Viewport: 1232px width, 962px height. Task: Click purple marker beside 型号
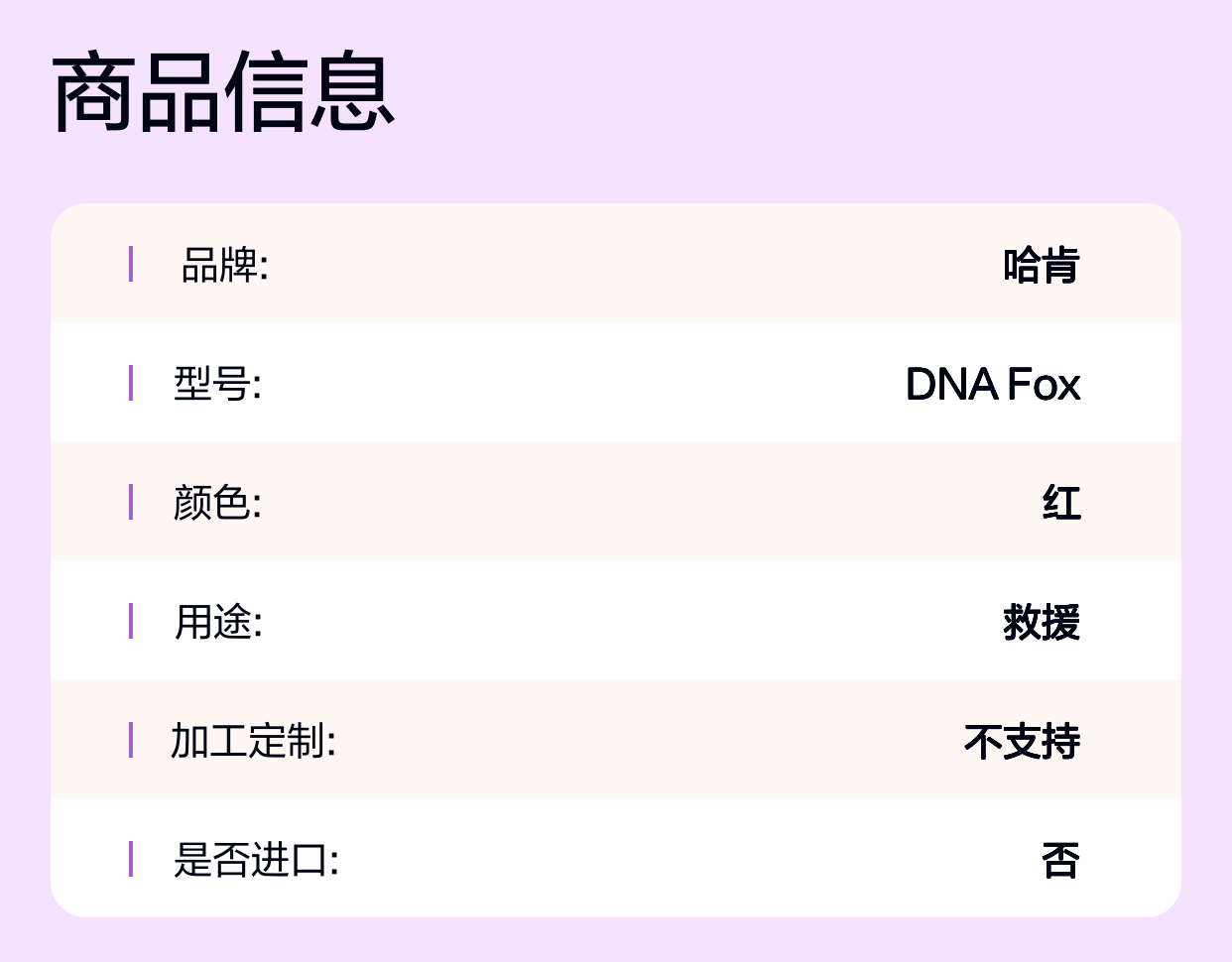point(131,383)
